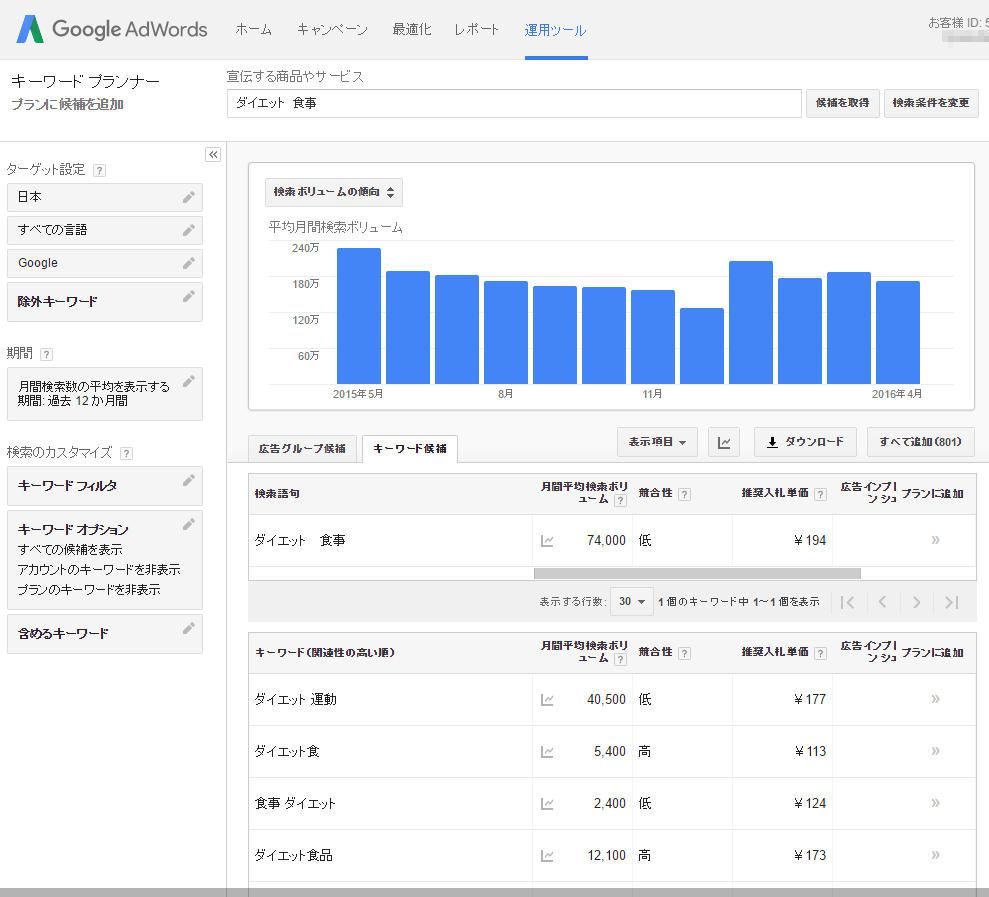989x897 pixels.
Task: Add ダイエット食品 to plan via chevron
Action: coord(935,855)
